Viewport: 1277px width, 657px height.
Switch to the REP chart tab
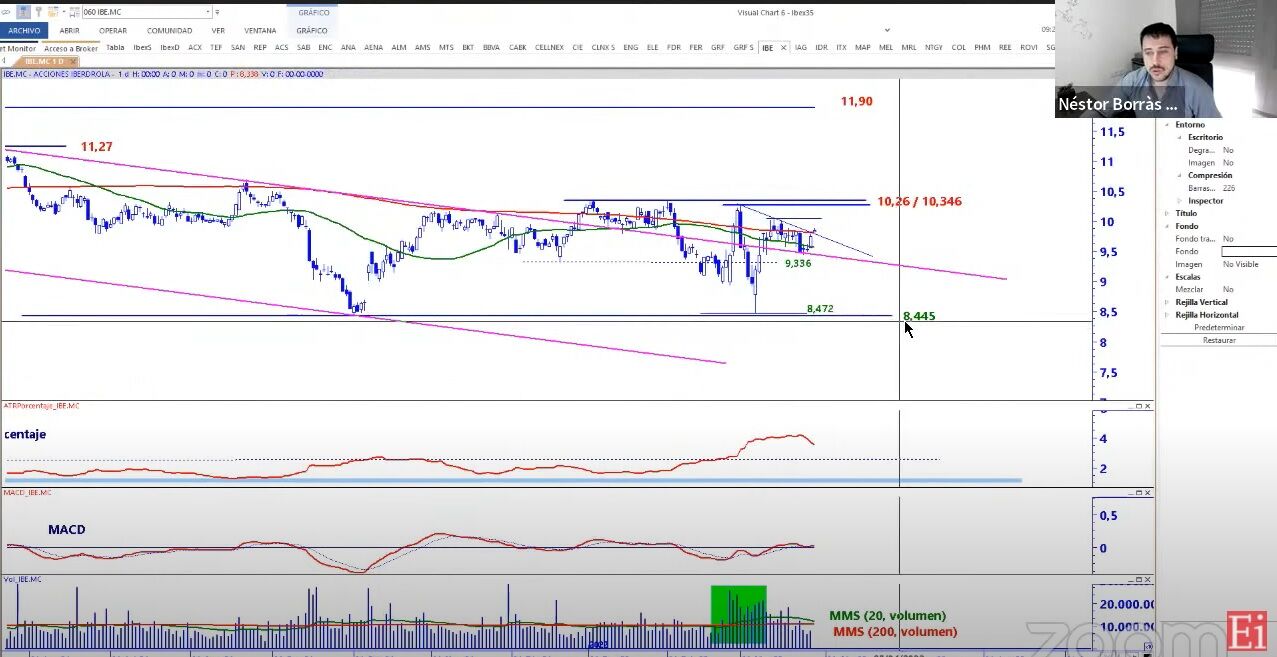pos(260,47)
